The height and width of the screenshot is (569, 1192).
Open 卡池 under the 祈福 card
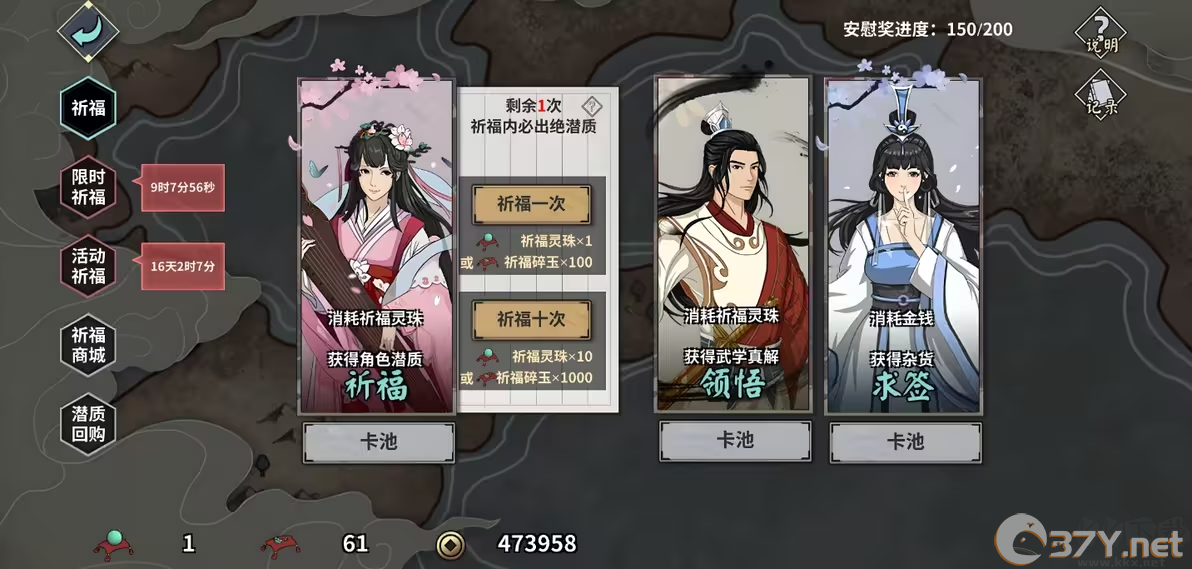pos(379,442)
